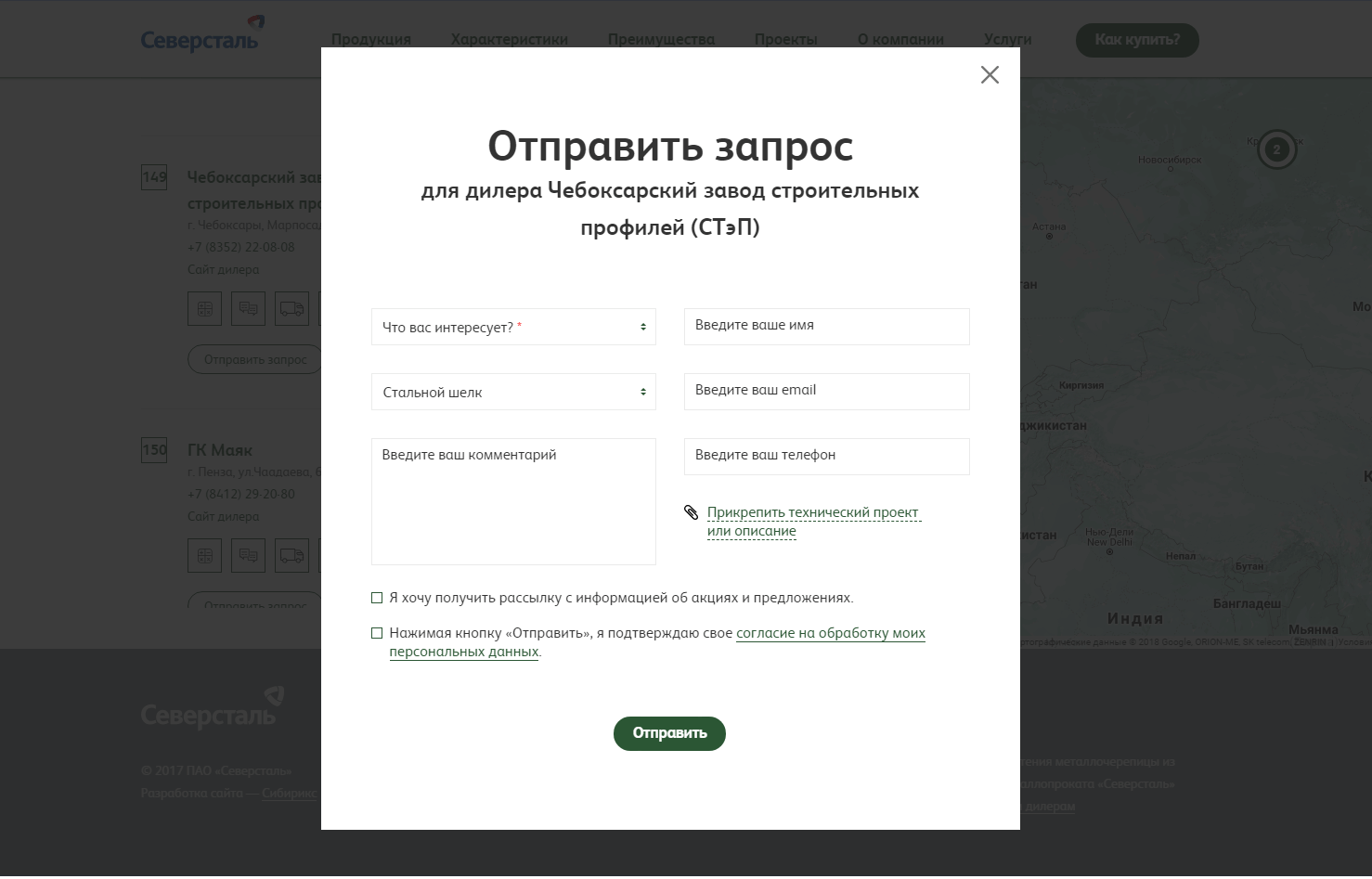Click phone number +7 (8412) 29-20-80
Image resolution: width=1372 pixels, height=879 pixels.
coord(241,494)
